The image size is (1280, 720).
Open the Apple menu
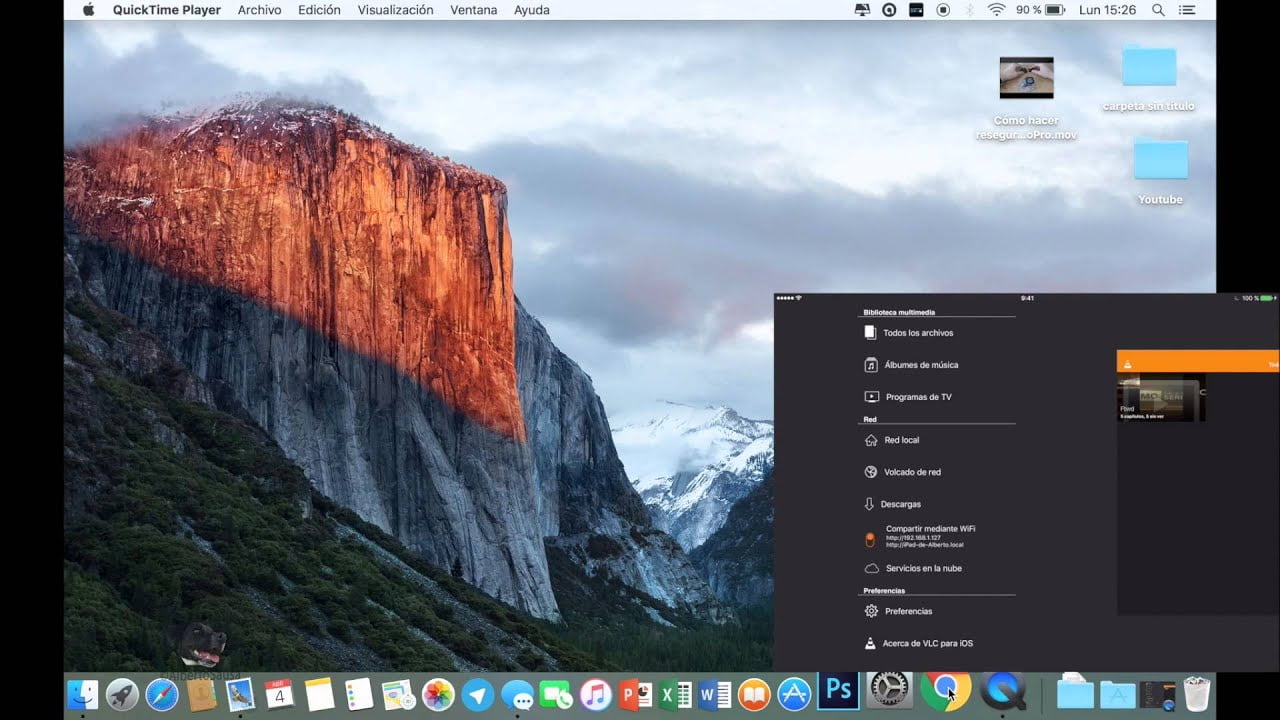coord(88,10)
